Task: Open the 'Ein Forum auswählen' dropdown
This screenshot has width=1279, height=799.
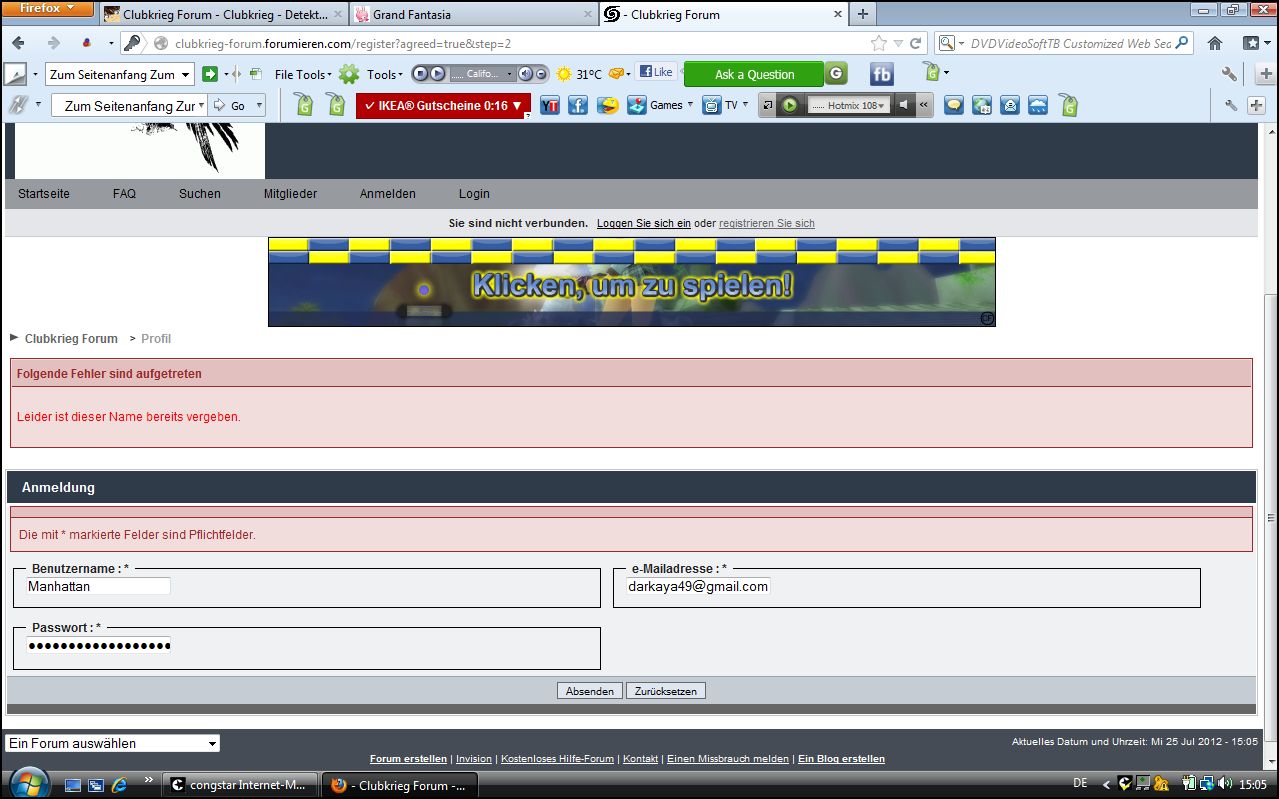Action: click(112, 743)
